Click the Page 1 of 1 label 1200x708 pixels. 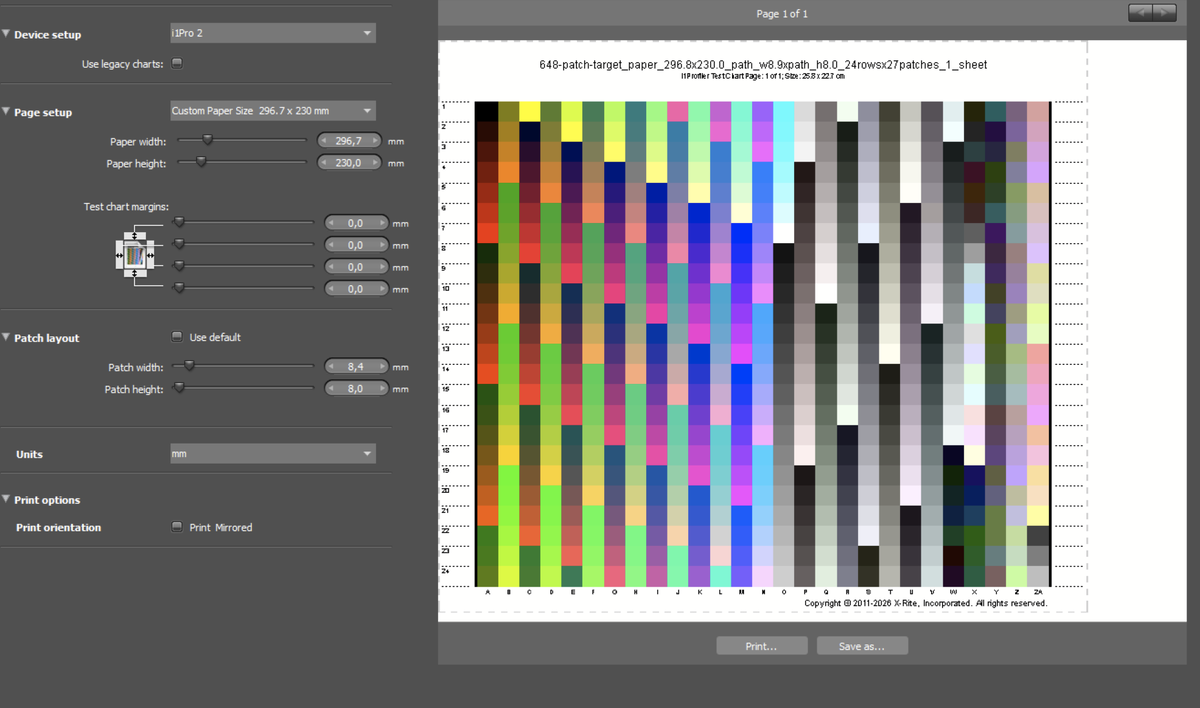[x=783, y=14]
